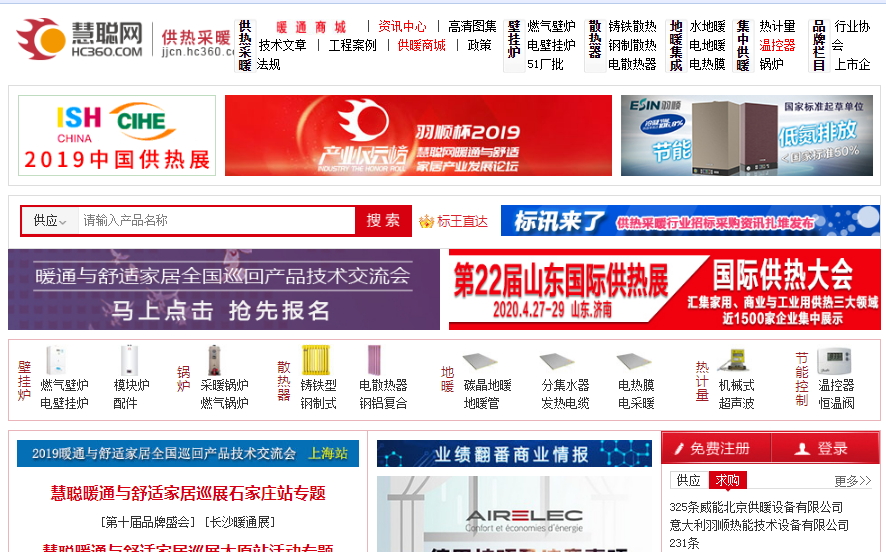Open the 羽顺杯2019 产业风云榜 banner
The image size is (886, 552).
coord(418,136)
